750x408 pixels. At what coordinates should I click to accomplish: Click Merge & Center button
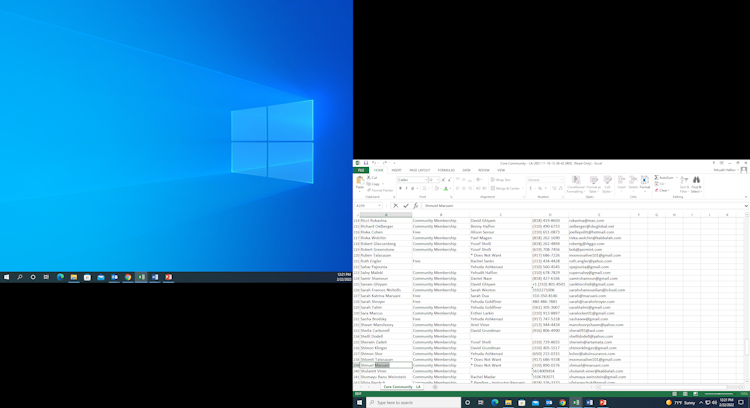point(506,188)
